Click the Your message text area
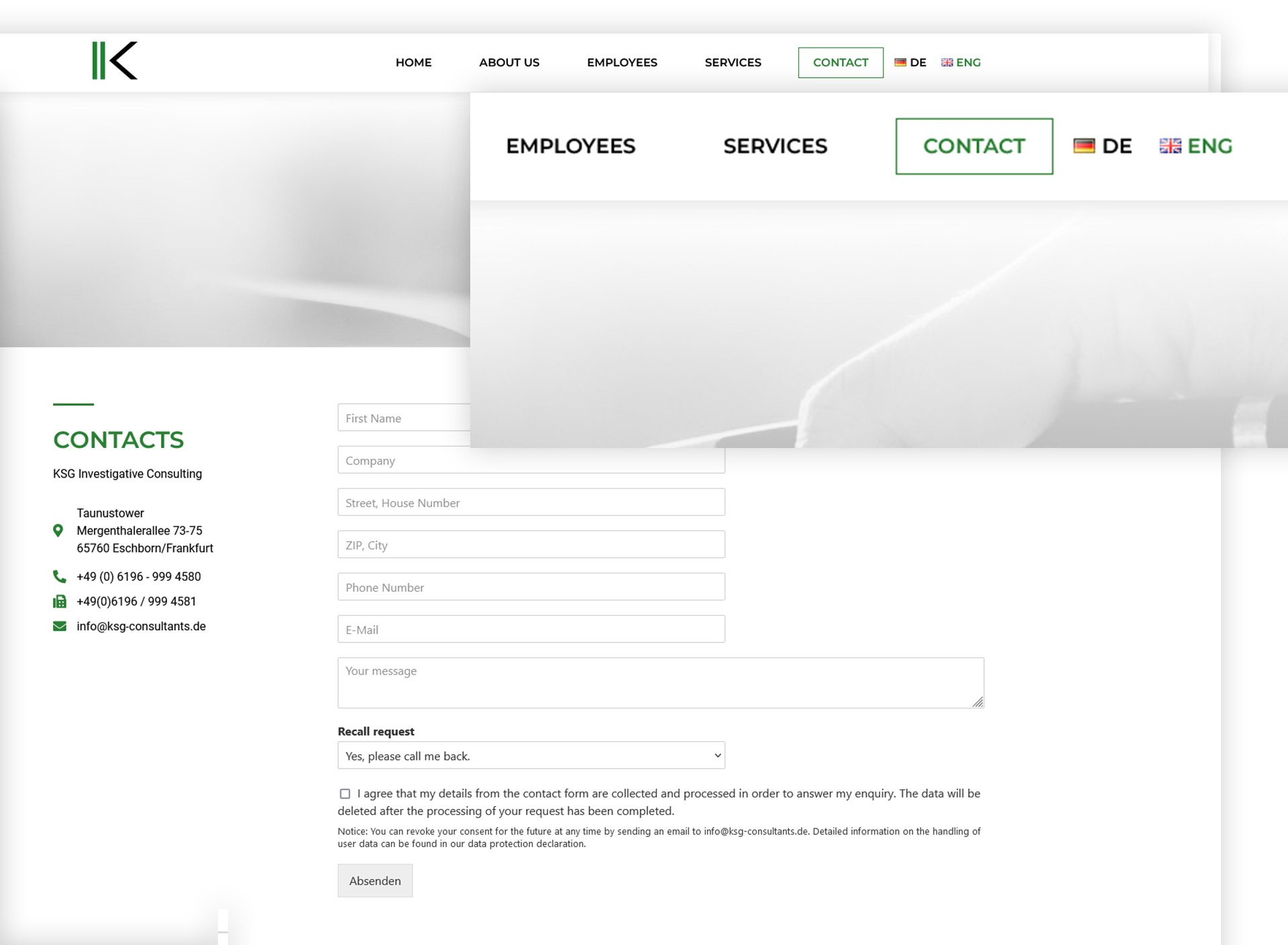This screenshot has height=945, width=1288. tap(661, 683)
